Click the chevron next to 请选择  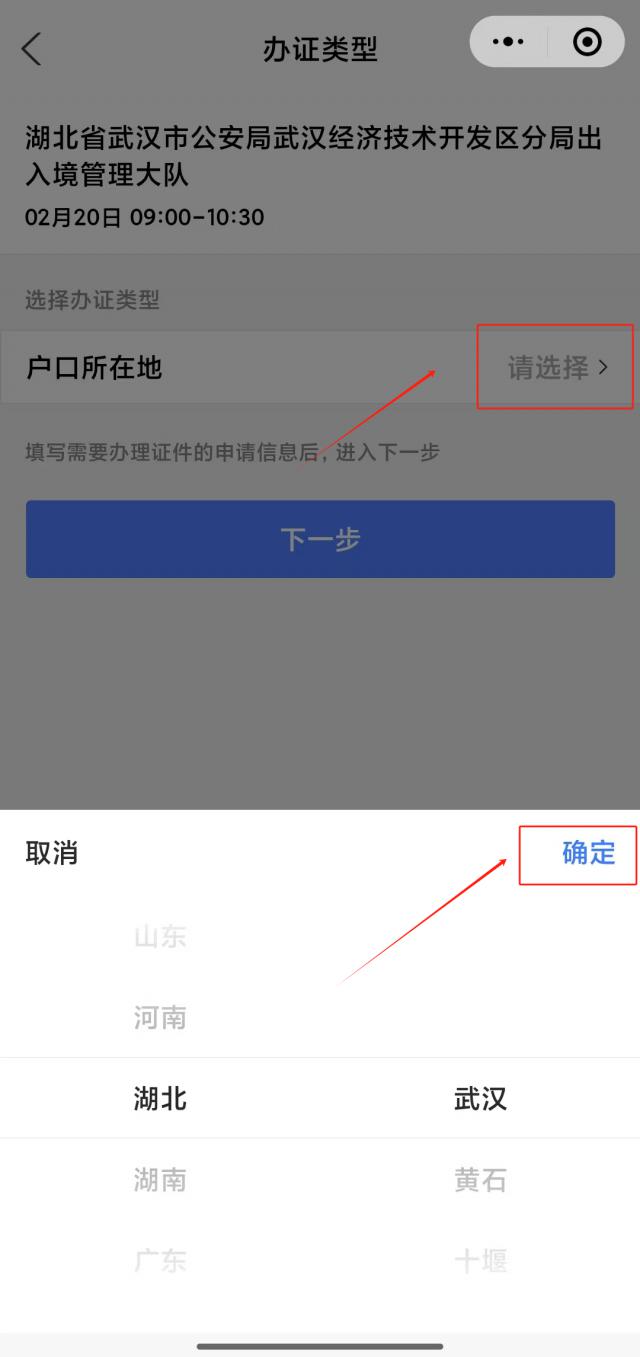coord(602,368)
